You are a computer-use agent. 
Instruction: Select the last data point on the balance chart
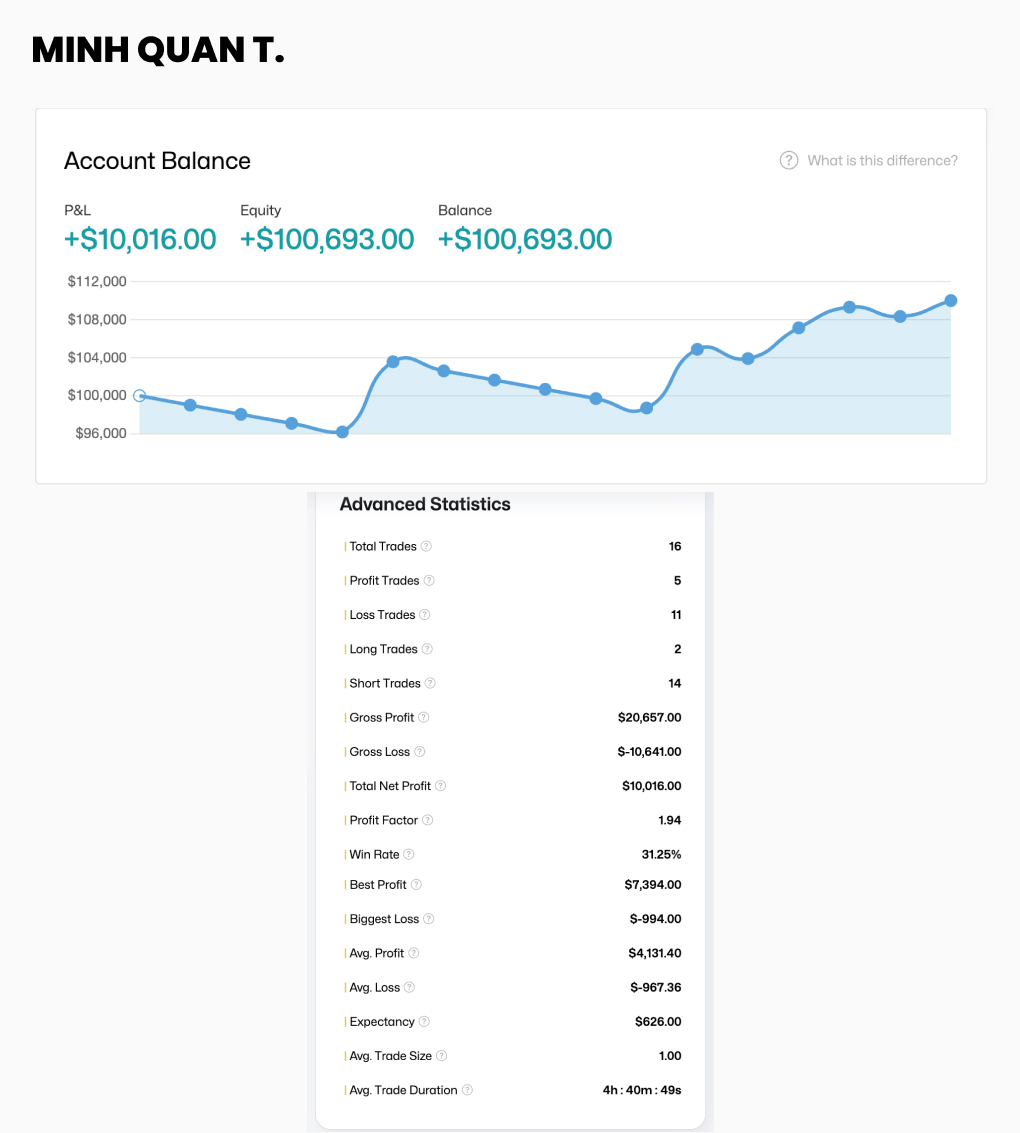[951, 300]
